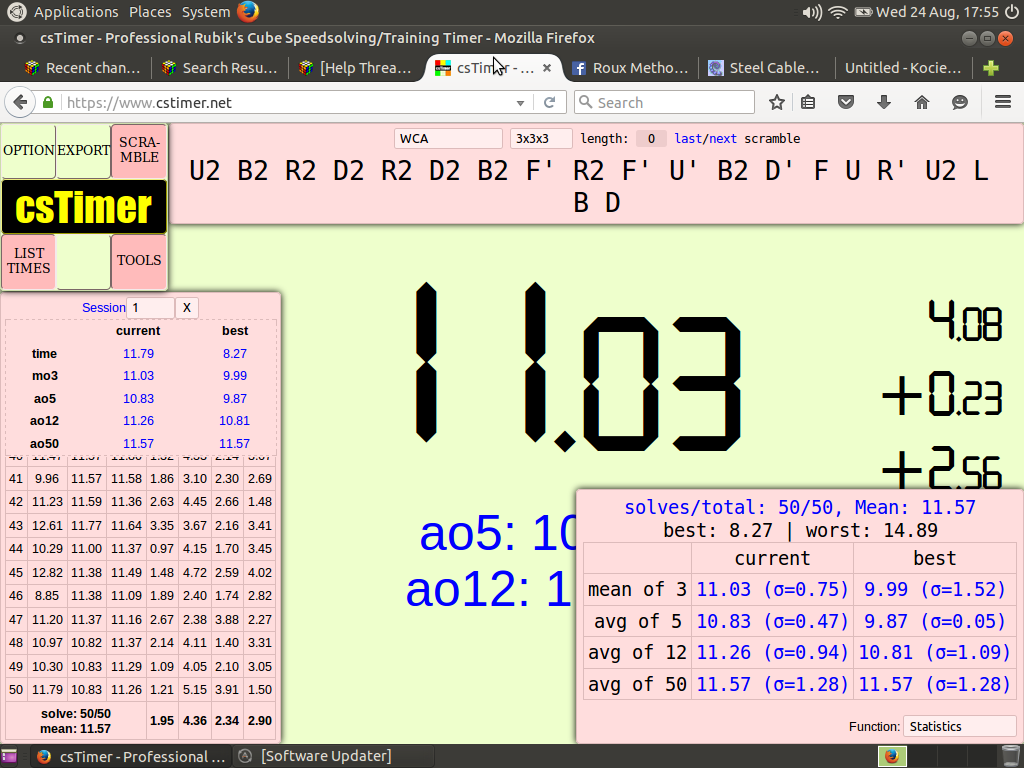Click the EXPORT button
The height and width of the screenshot is (768, 1024).
pos(84,150)
